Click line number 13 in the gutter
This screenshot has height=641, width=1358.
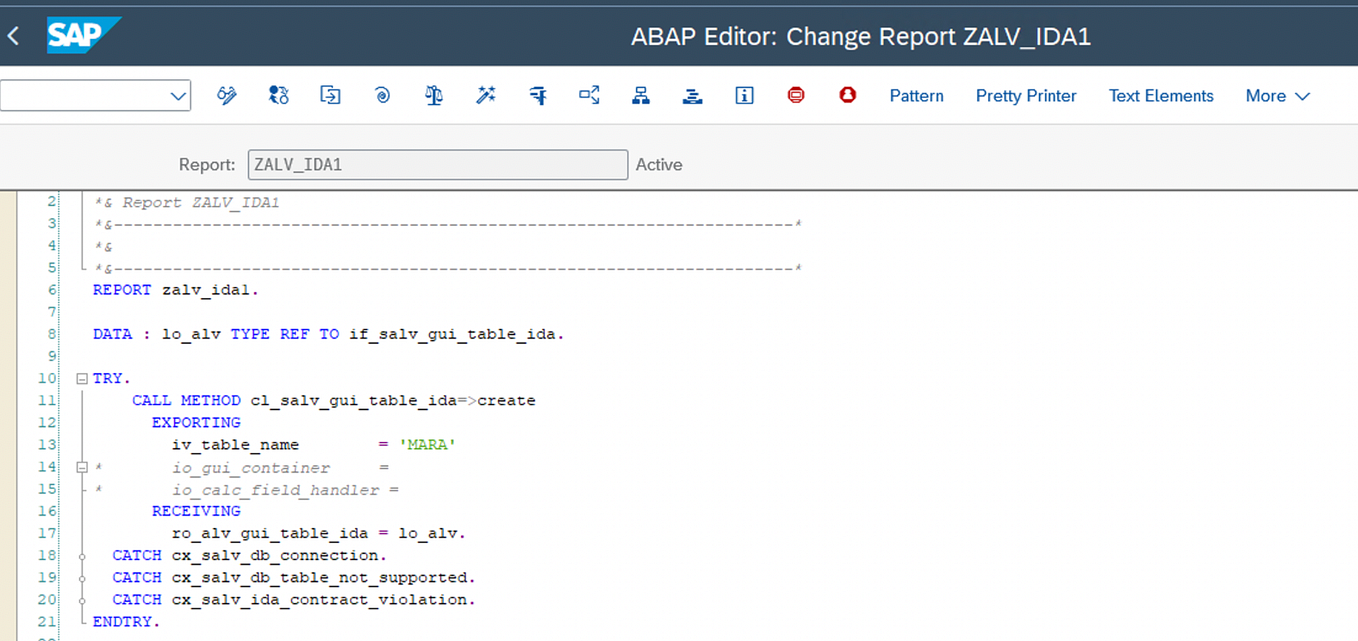pos(48,444)
